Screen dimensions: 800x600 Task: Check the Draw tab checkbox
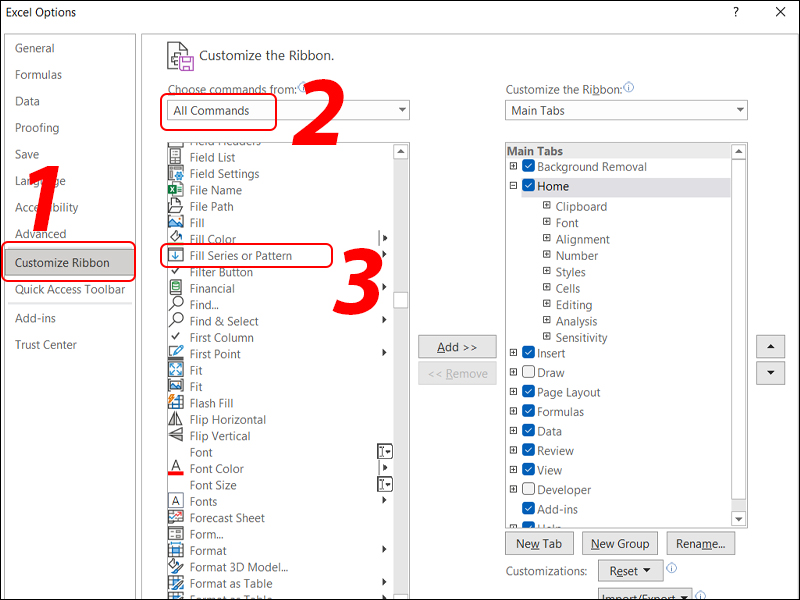(528, 372)
